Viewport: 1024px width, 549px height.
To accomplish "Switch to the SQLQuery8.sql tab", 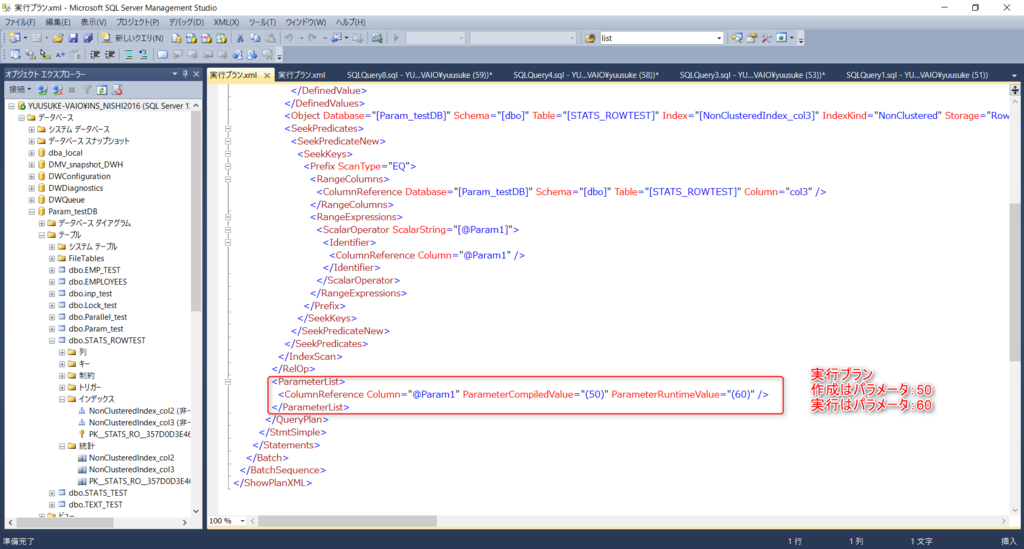I will click(x=419, y=75).
